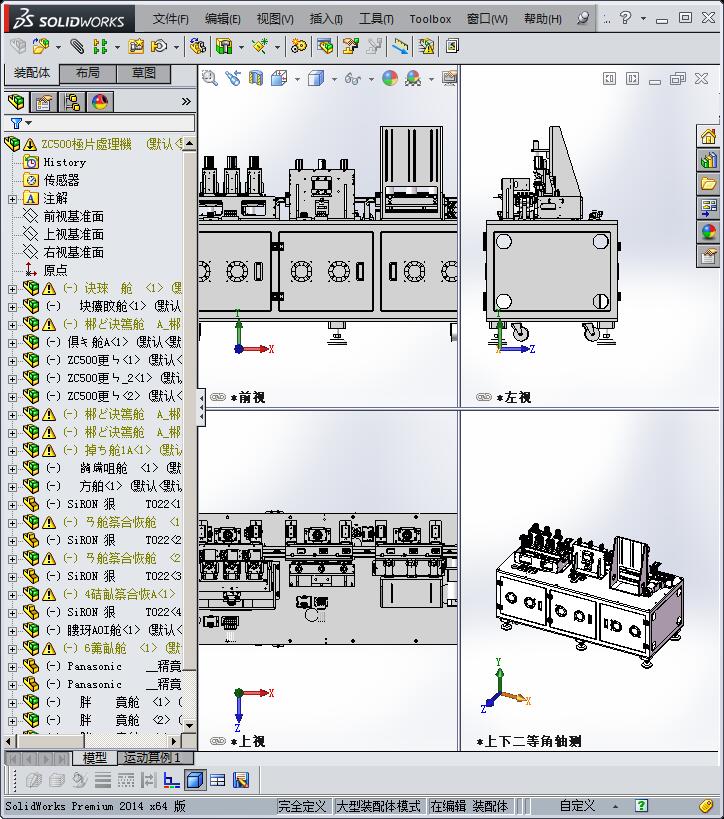Click the 自定义 units status bar button

point(578,806)
